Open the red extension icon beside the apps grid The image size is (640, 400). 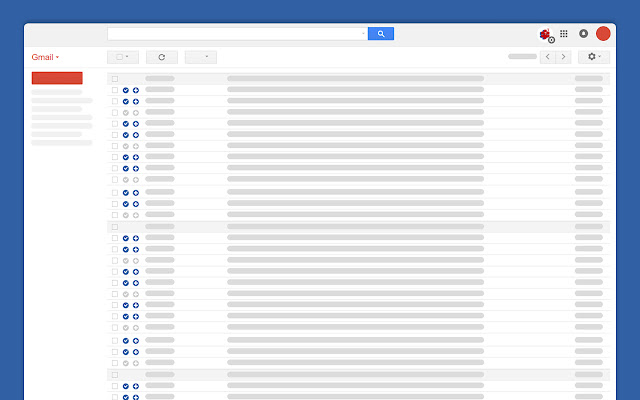pos(546,35)
